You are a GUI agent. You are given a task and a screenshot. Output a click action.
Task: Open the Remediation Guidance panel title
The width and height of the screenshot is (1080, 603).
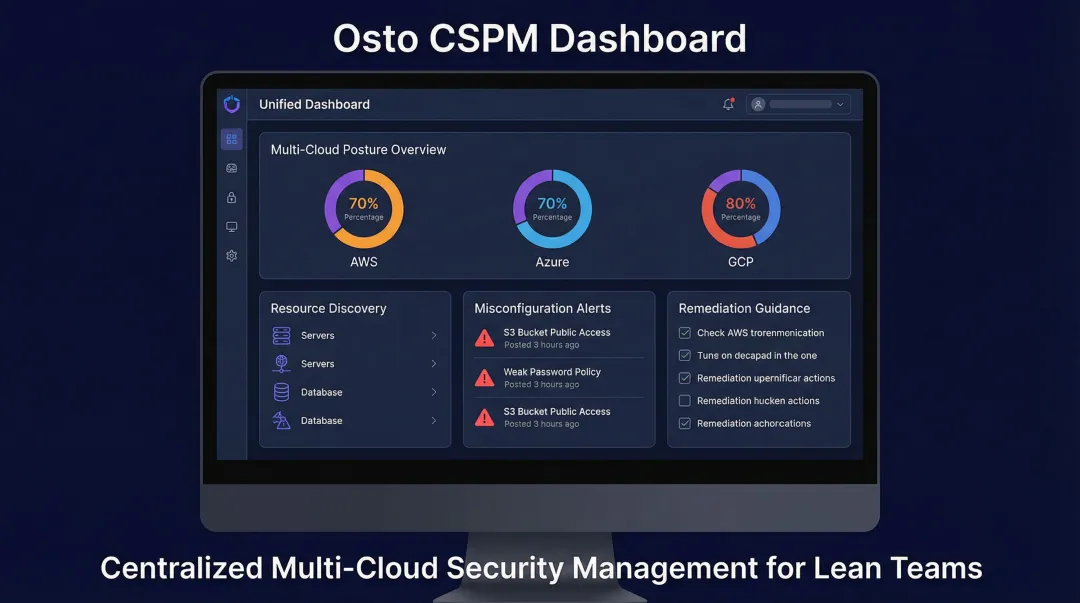coord(744,308)
